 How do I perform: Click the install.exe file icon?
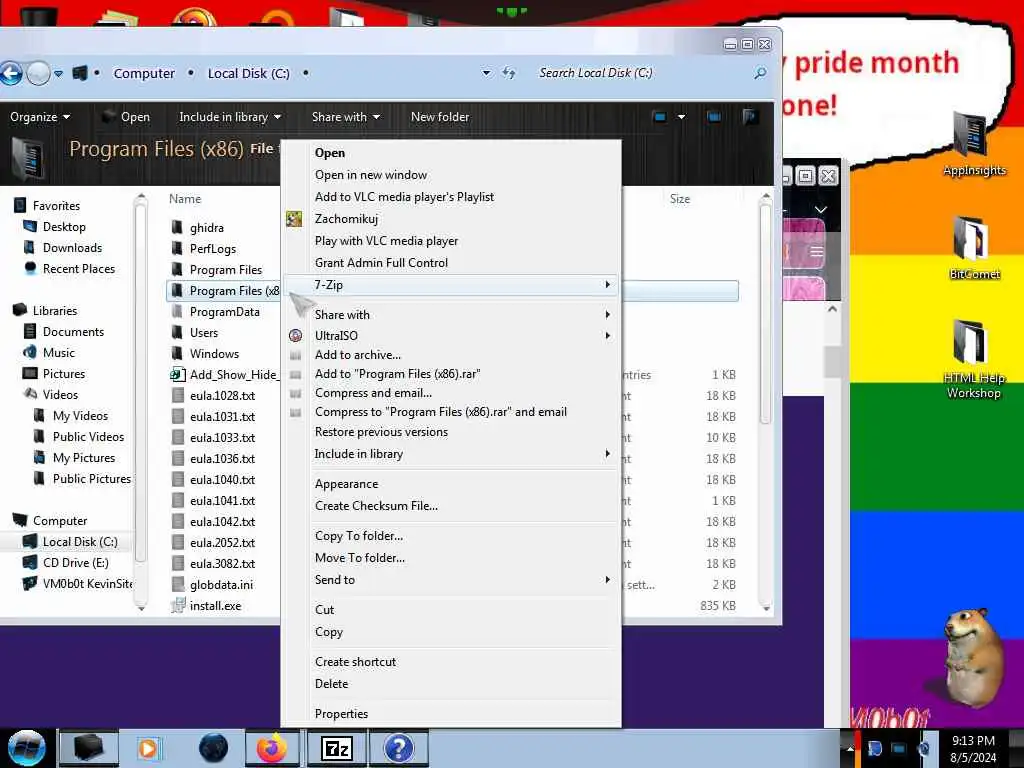tap(178, 605)
